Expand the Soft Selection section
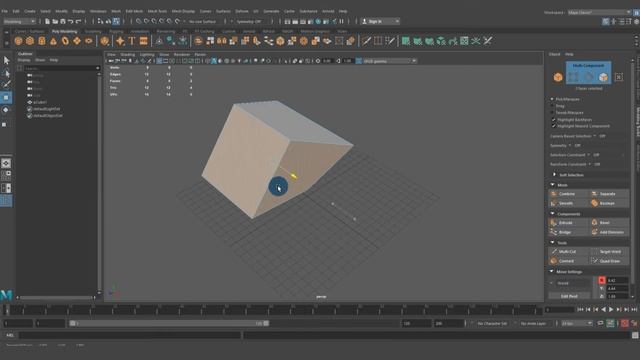The width and height of the screenshot is (640, 360). pos(554,175)
